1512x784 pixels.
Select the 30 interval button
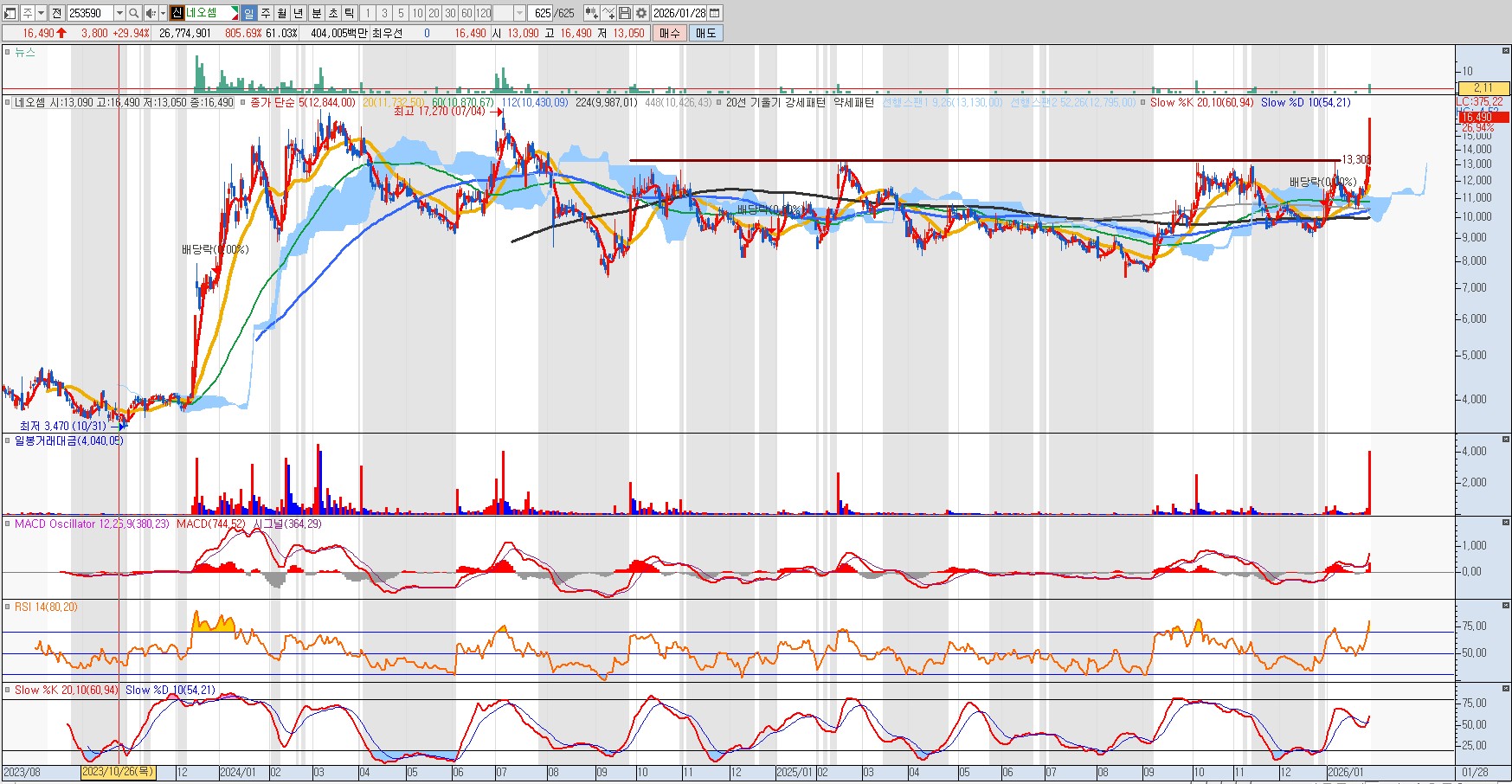tap(450, 13)
